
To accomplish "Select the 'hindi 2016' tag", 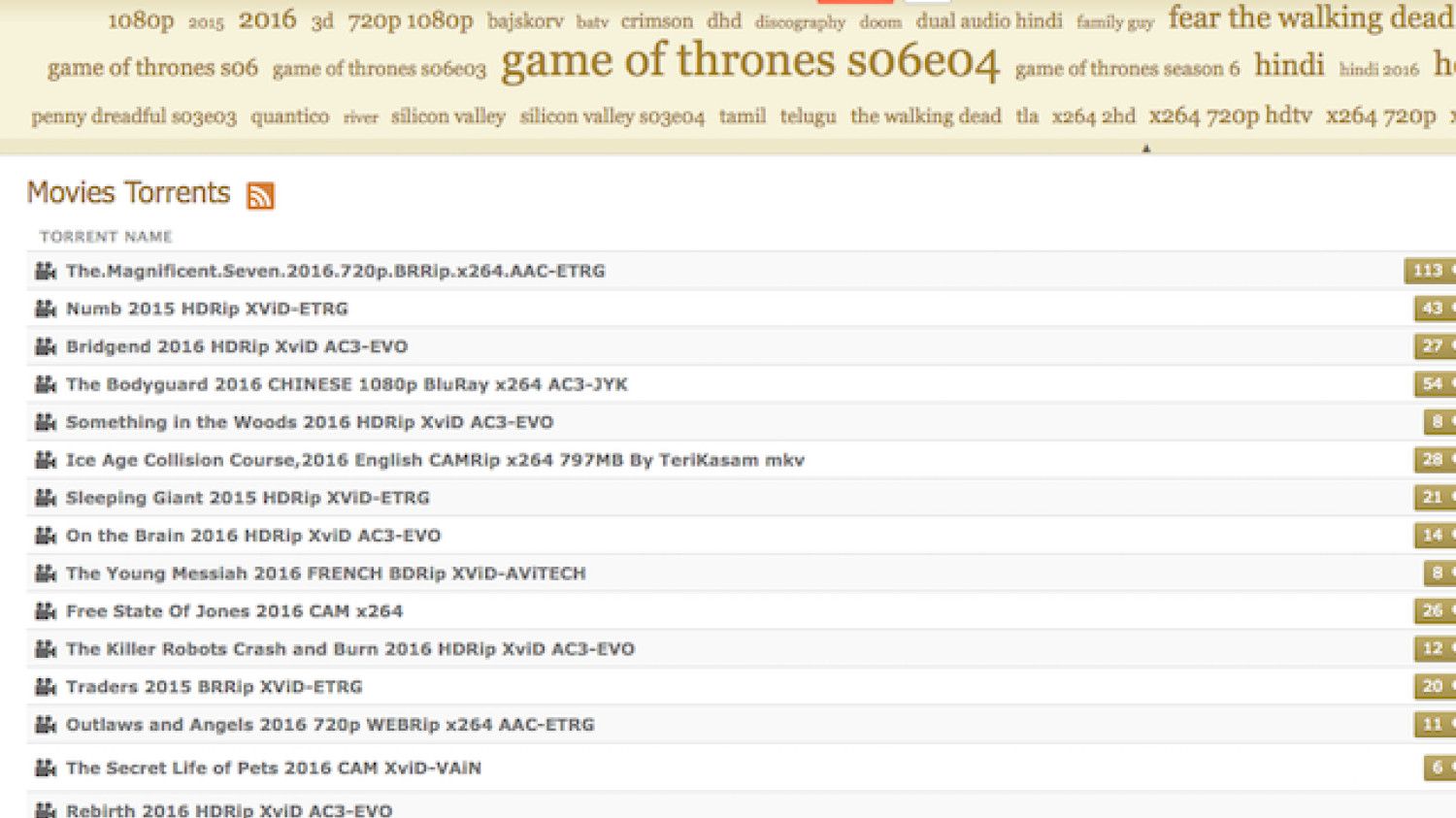I will point(1379,70).
